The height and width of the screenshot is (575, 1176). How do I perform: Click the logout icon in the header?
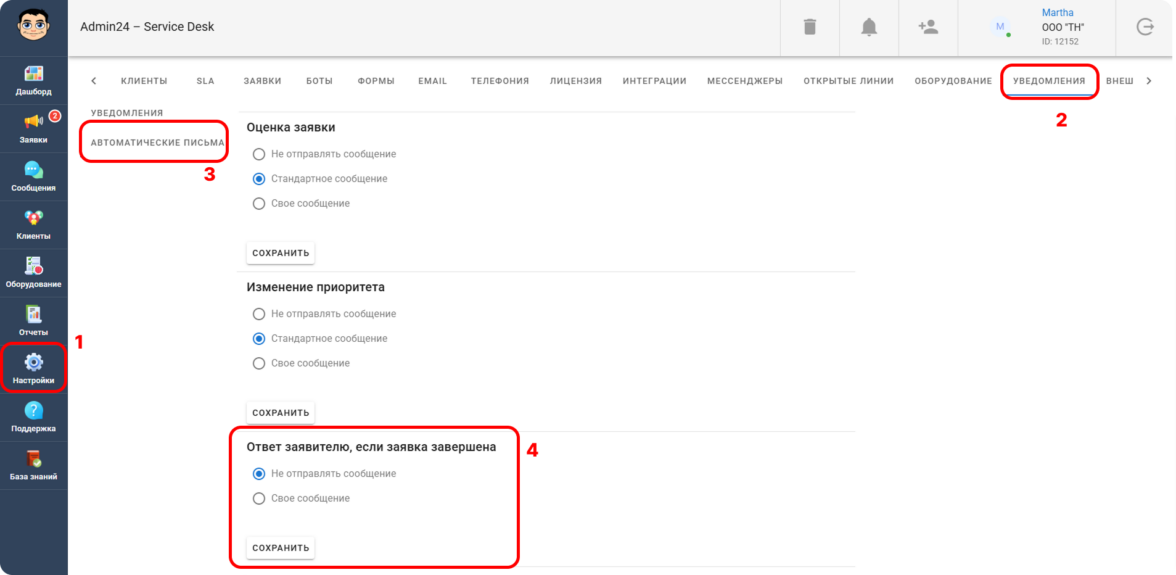tap(1145, 28)
